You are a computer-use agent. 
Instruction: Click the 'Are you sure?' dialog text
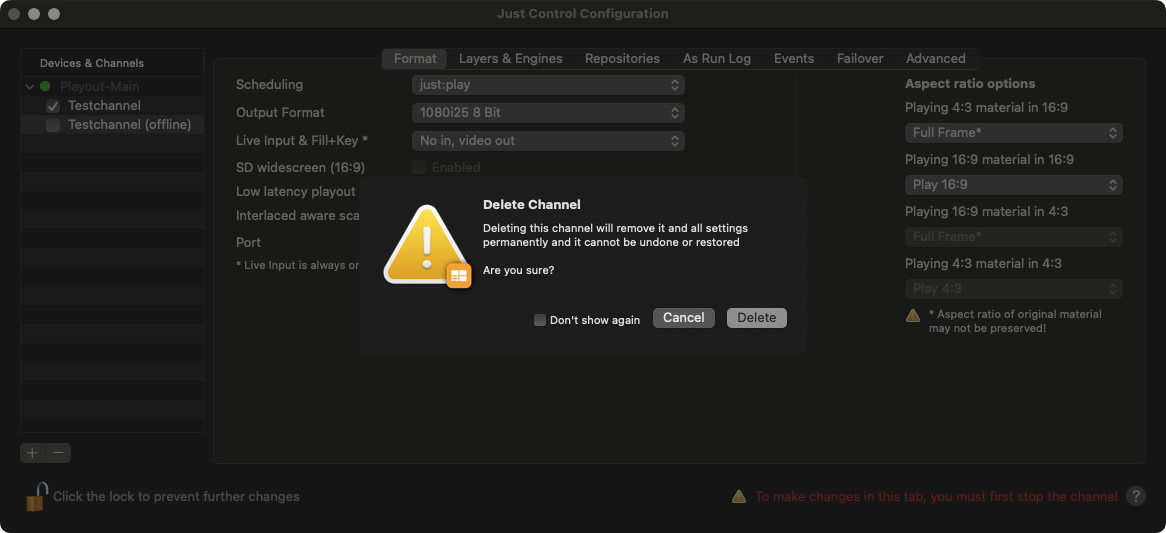tap(518, 271)
